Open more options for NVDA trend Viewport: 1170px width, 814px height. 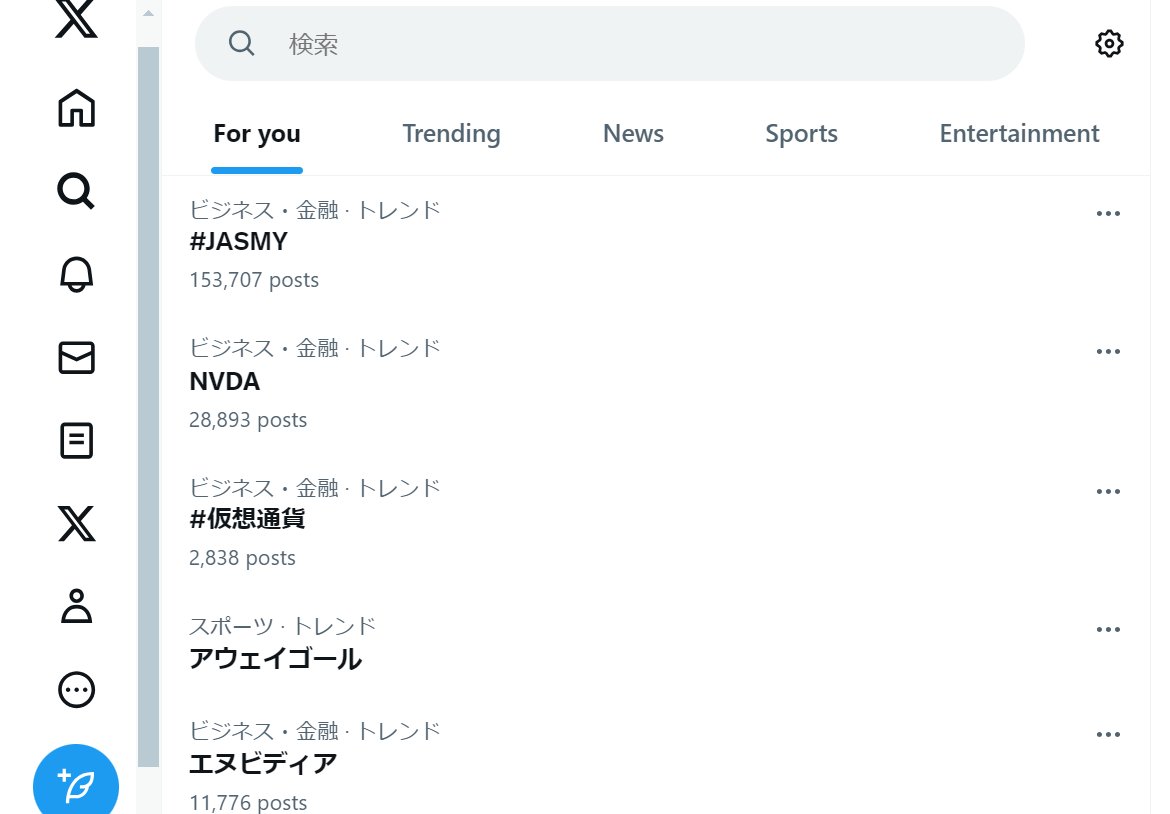click(x=1108, y=351)
